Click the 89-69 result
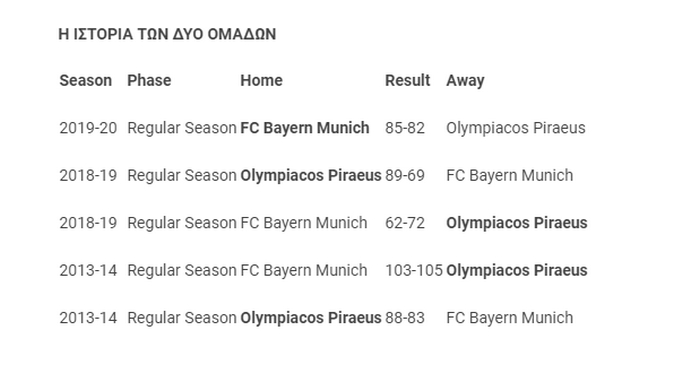 coord(405,175)
